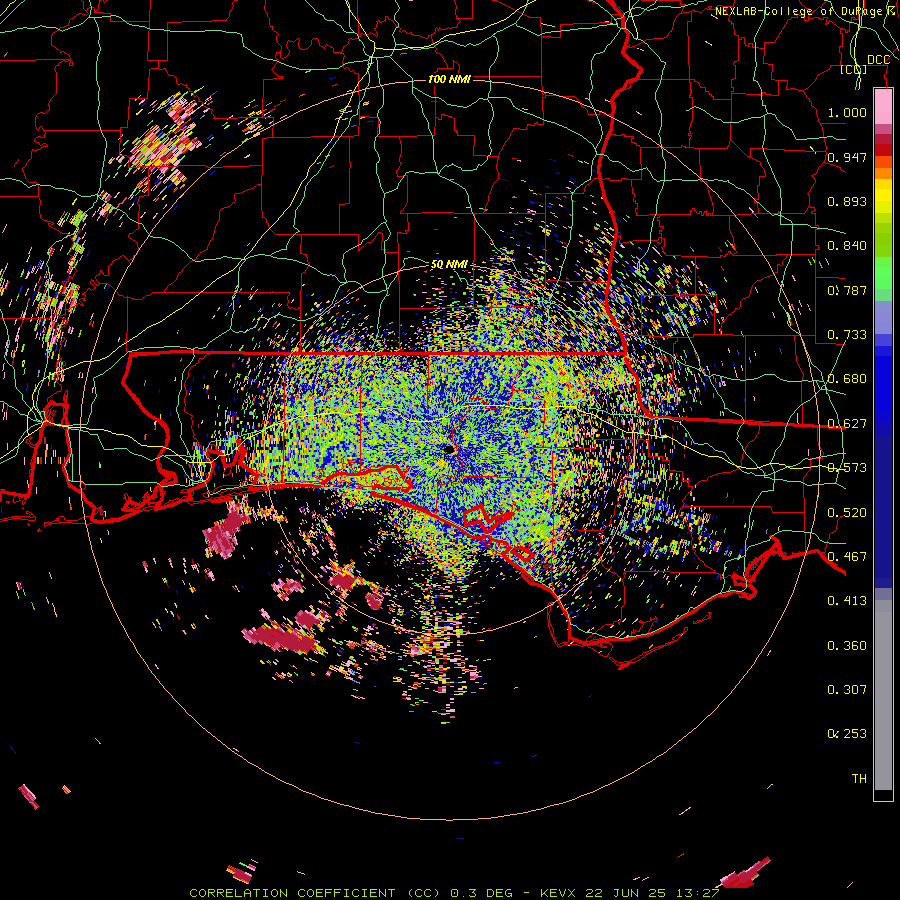Screen dimensions: 900x900
Task: Select the 0.520 scale value
Action: pyautogui.click(x=847, y=513)
